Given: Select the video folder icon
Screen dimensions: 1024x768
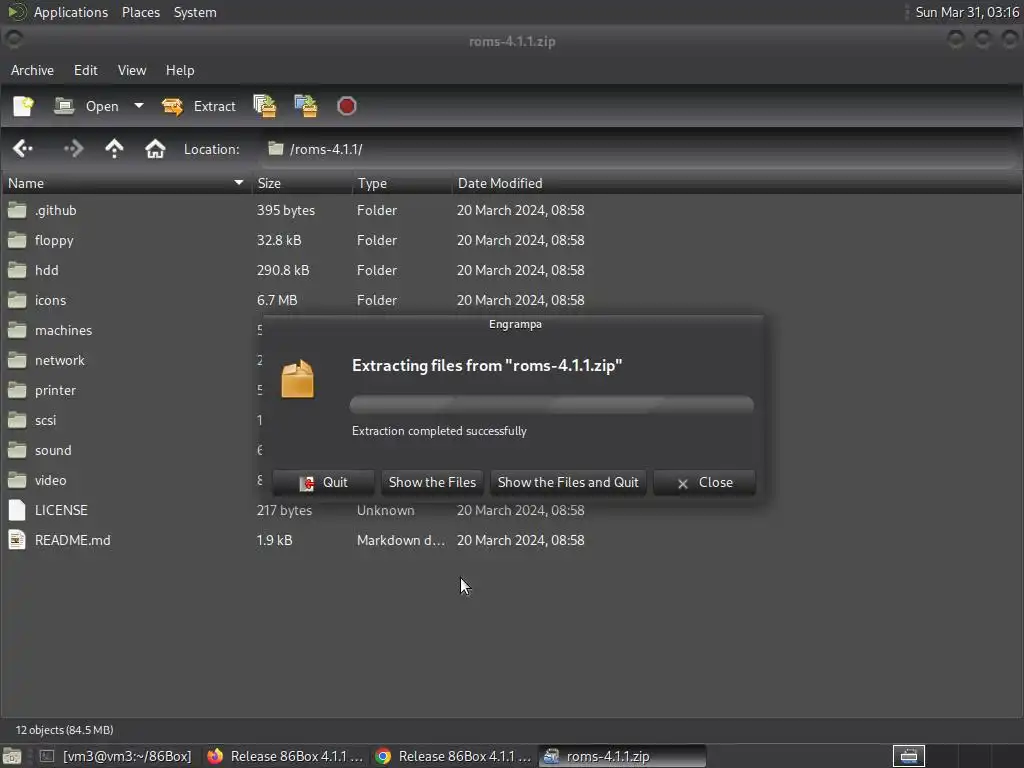Looking at the screenshot, I should (x=17, y=481).
